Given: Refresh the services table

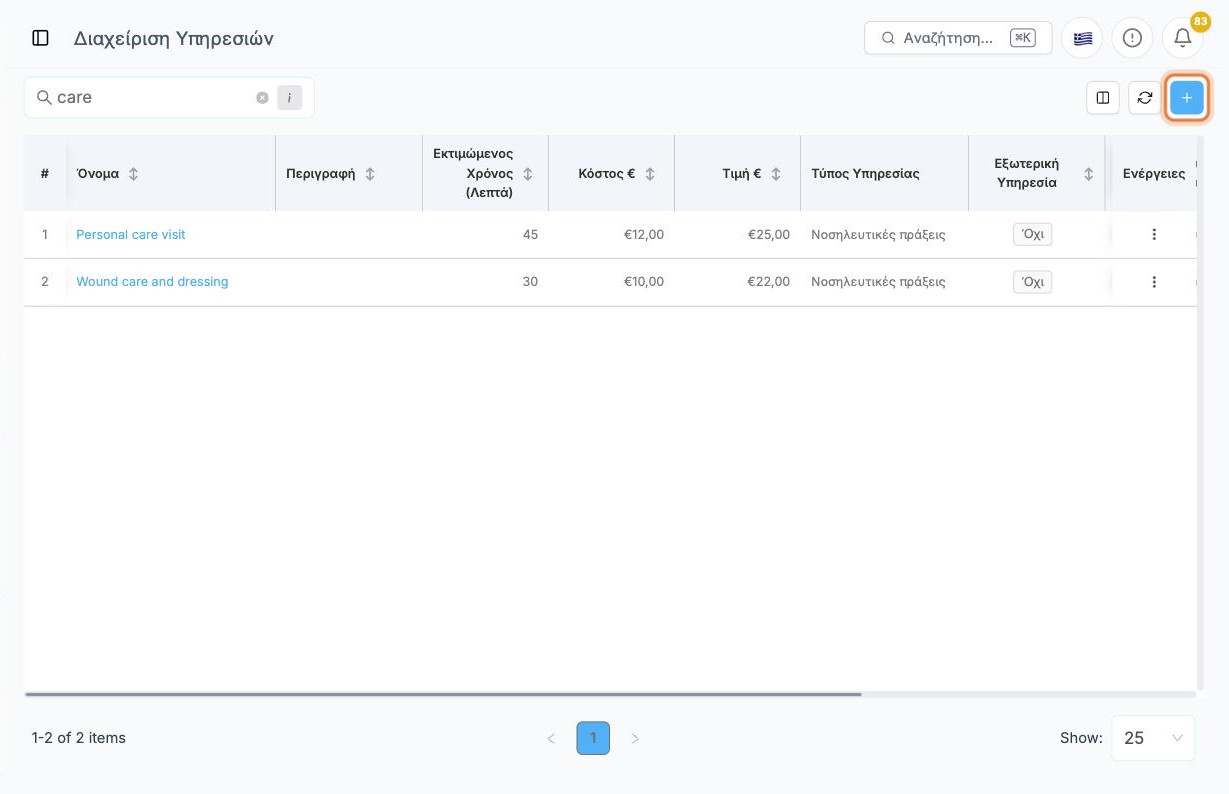Looking at the screenshot, I should [1145, 98].
